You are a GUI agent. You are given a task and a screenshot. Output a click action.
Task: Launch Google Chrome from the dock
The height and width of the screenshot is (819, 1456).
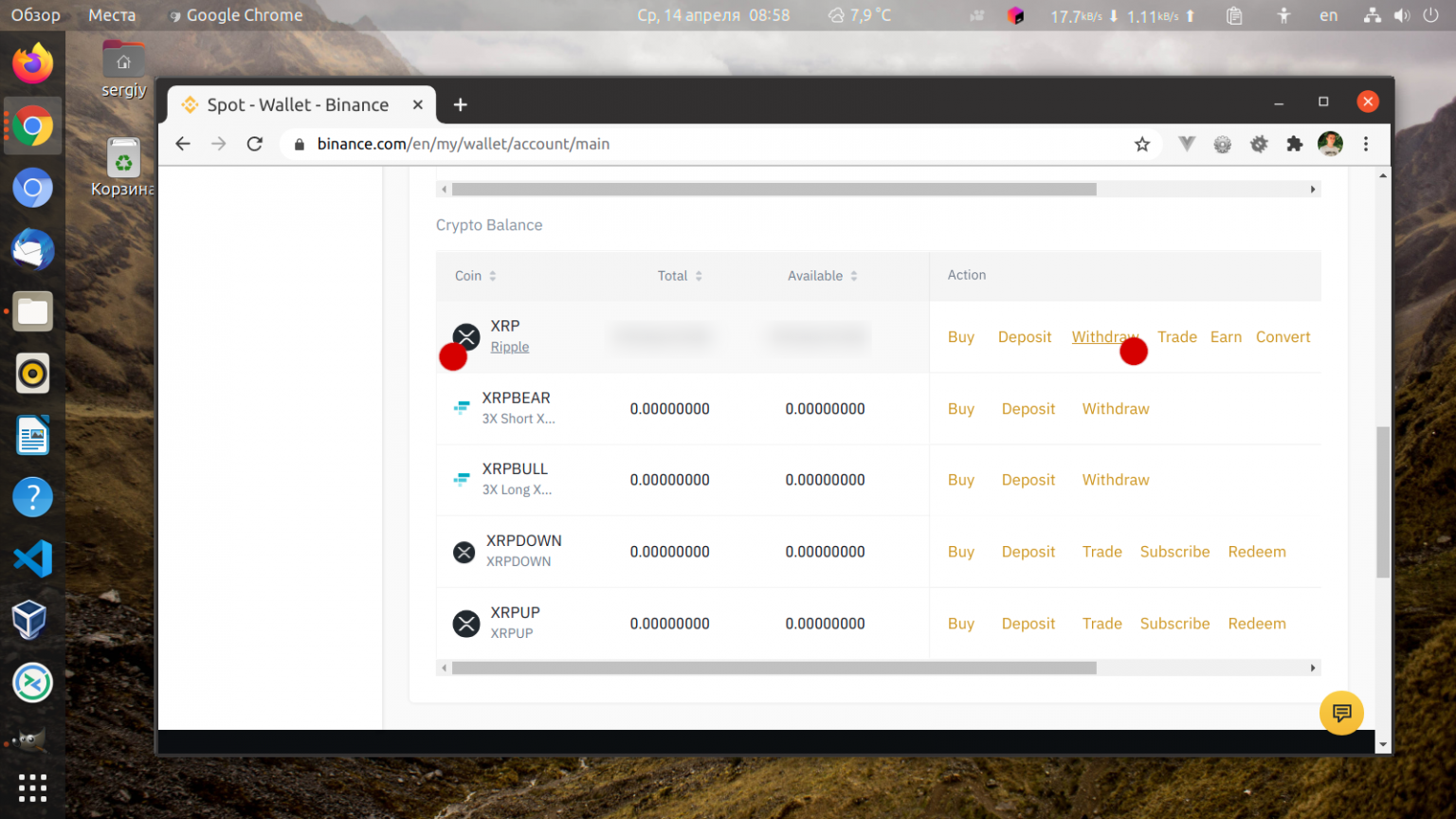pos(33,126)
